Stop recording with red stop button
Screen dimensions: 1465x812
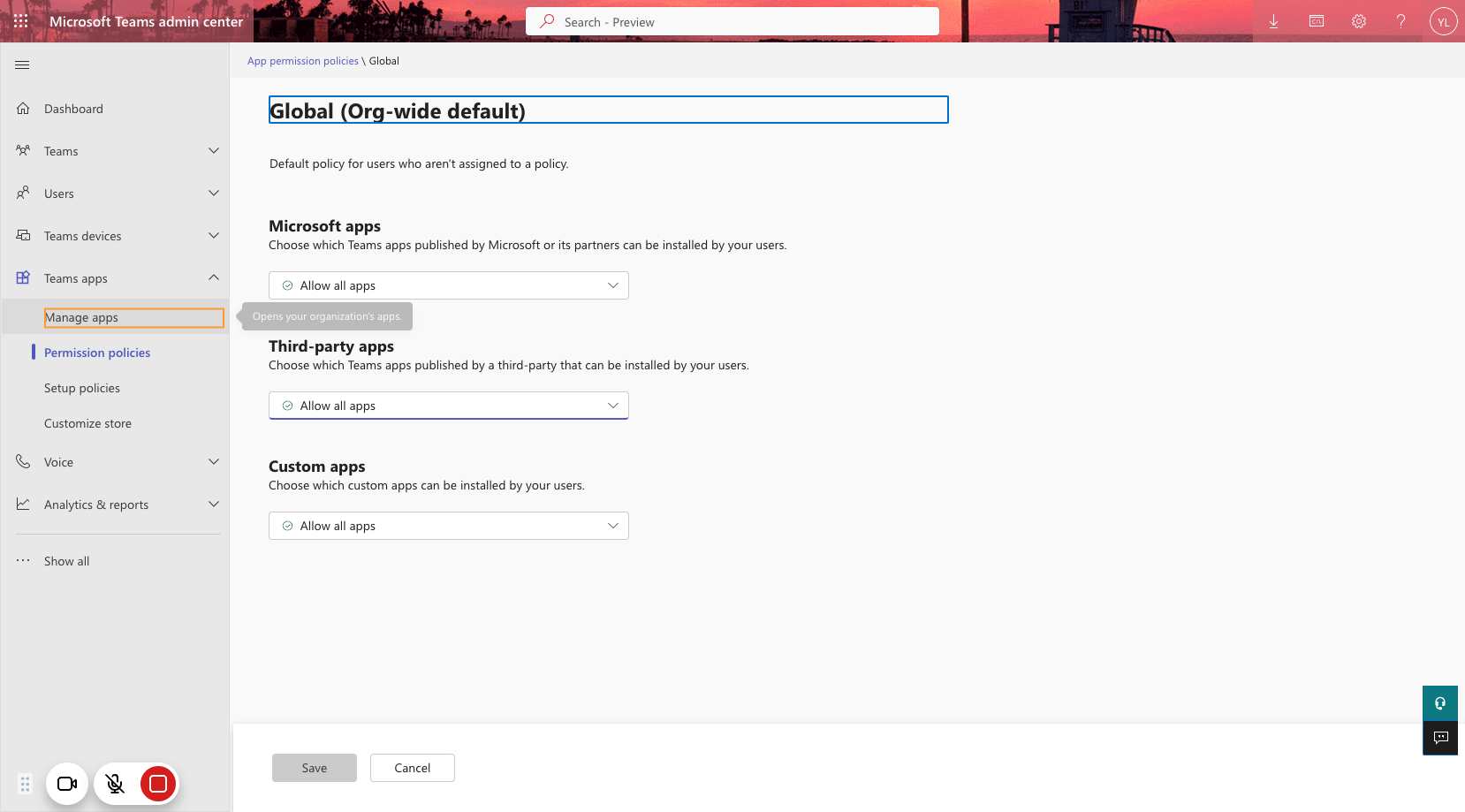[158, 784]
